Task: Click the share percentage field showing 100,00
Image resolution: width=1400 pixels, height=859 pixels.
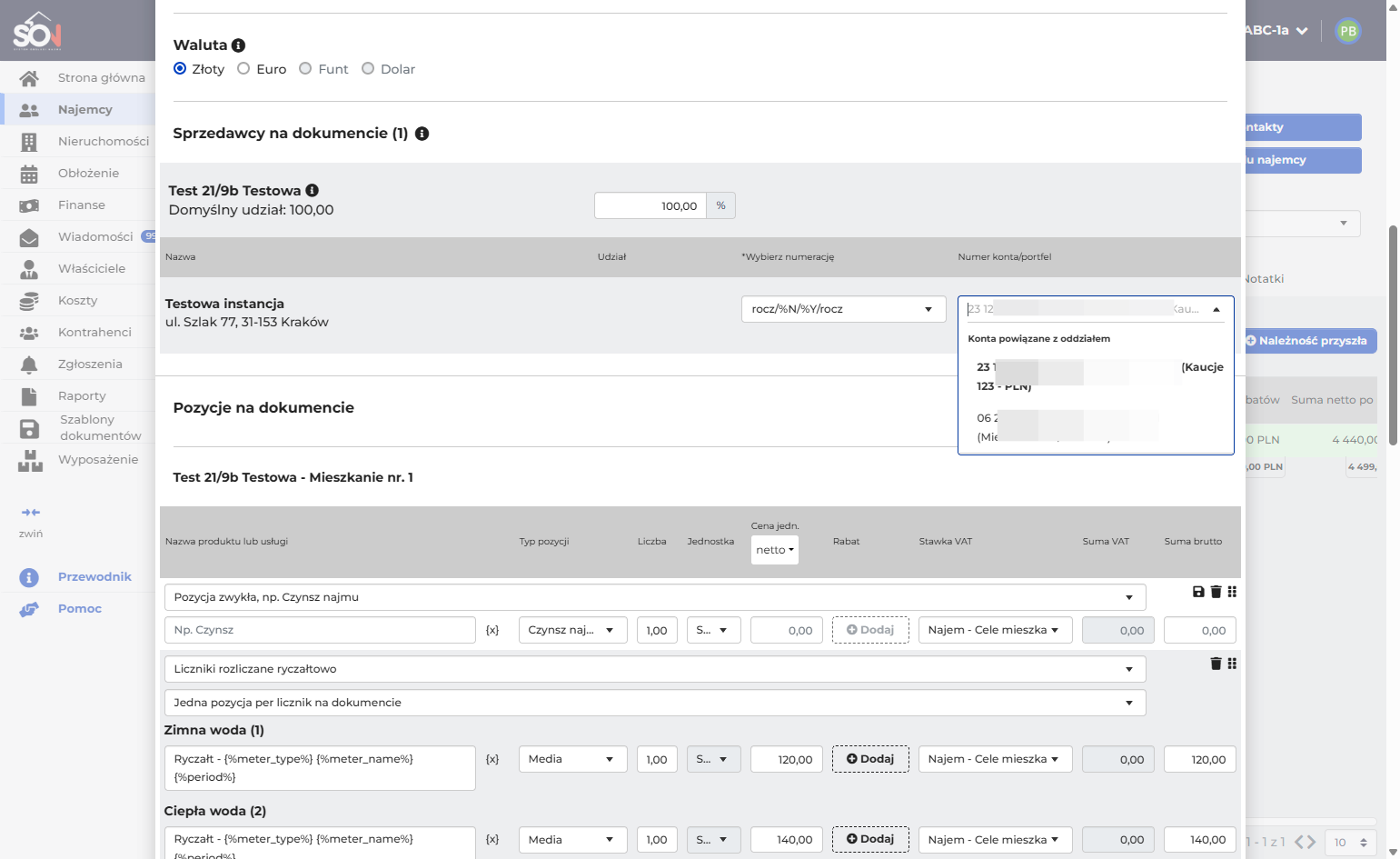Action: point(650,205)
